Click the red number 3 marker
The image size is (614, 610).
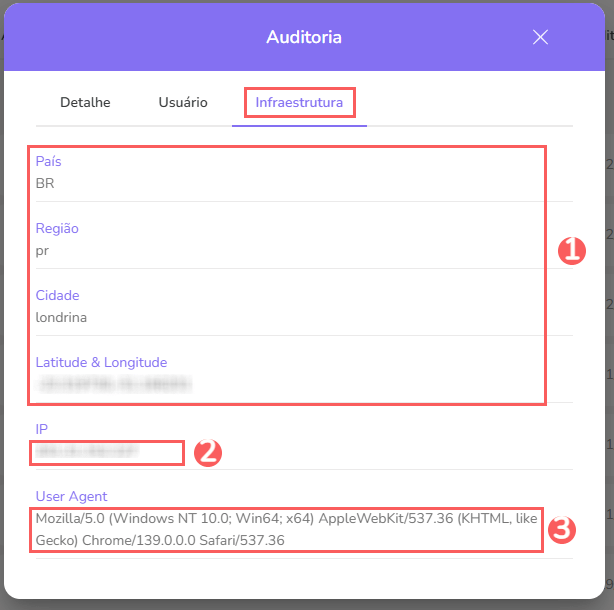(563, 529)
